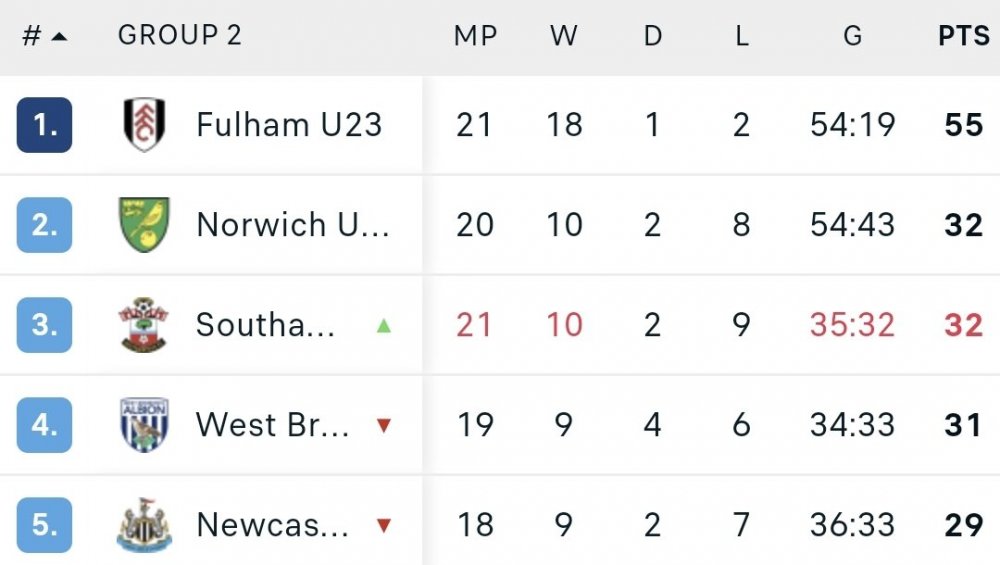This screenshot has height=565, width=1000.
Task: Select the G goals column header
Action: point(852,36)
